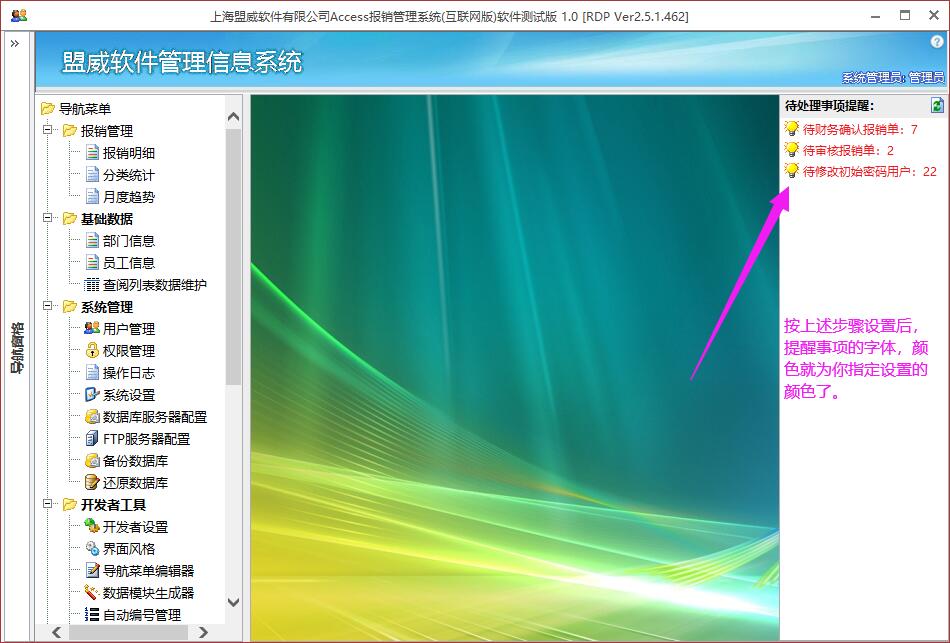
Task: Click the tree's scroll right arrow
Action: [203, 632]
